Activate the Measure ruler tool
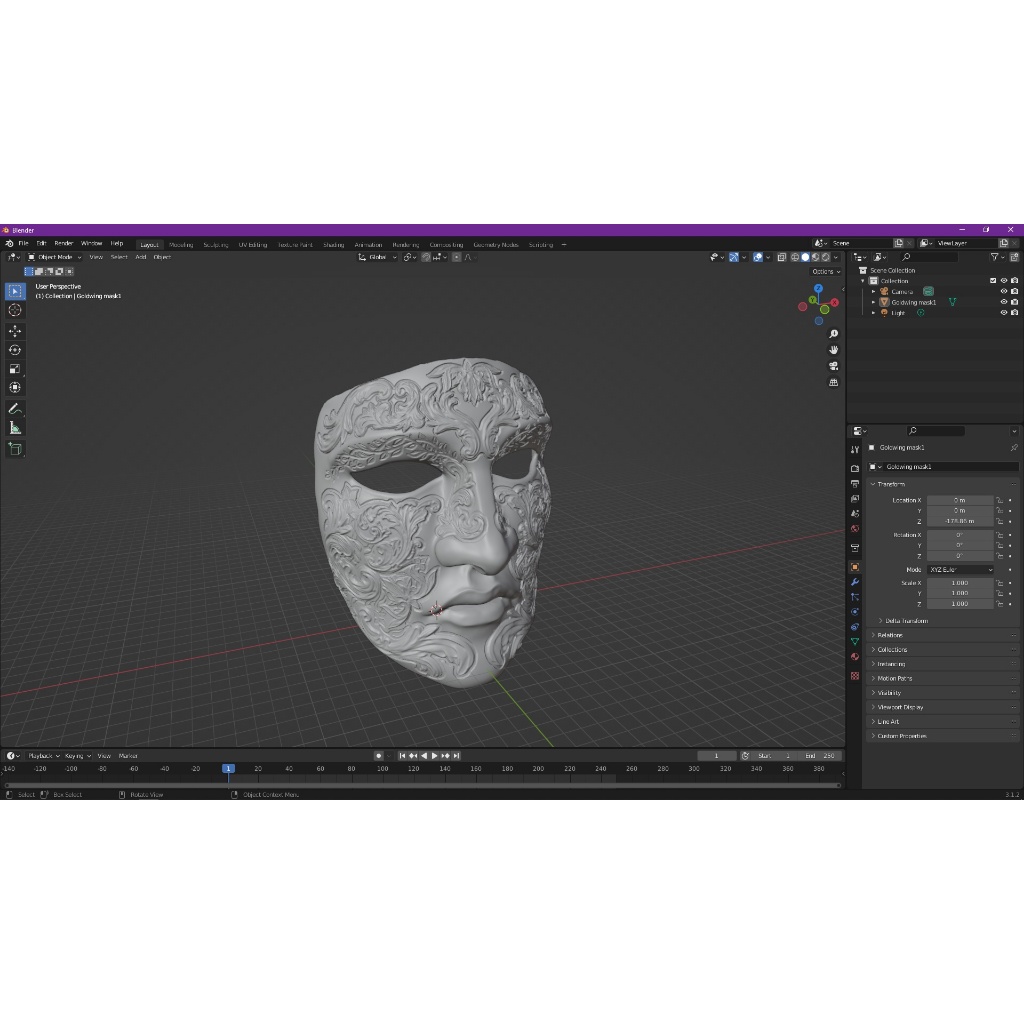The height and width of the screenshot is (1024, 1024). (15, 428)
